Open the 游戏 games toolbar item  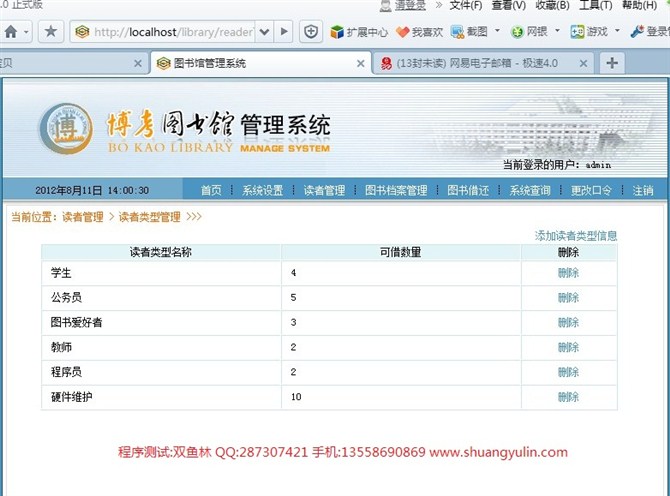pos(589,32)
